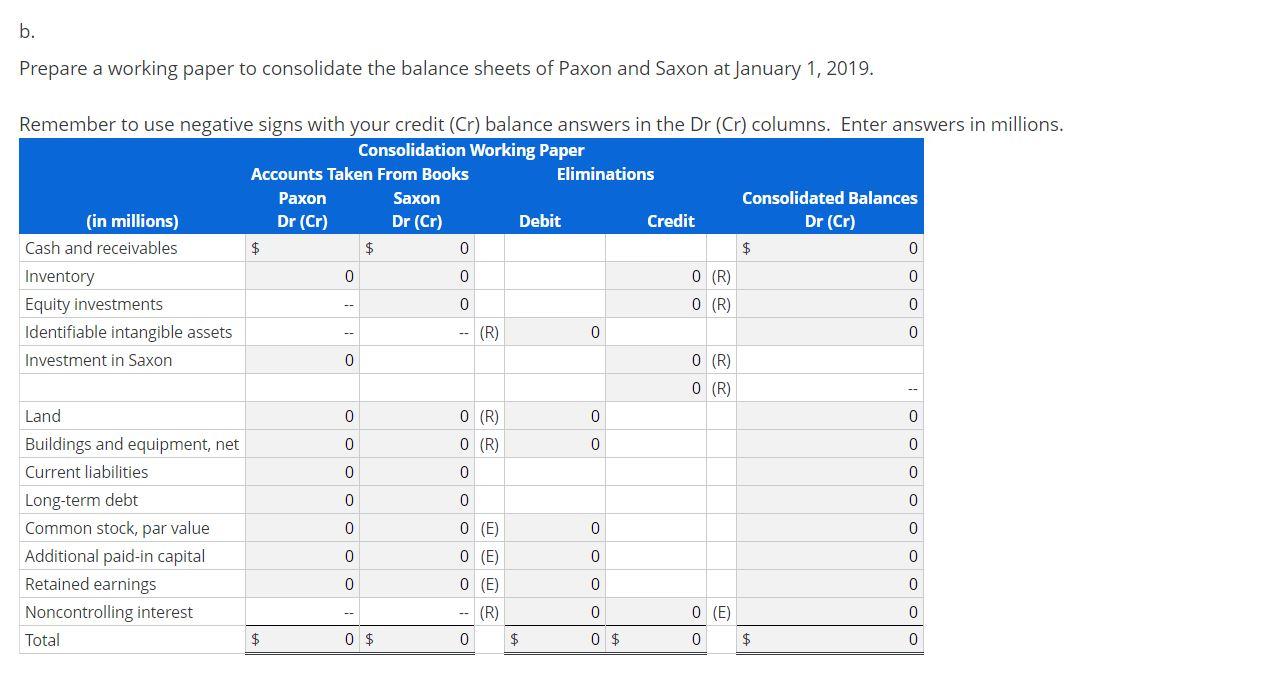
Task: Select the Common stock Debit elimination field
Action: click(x=555, y=527)
